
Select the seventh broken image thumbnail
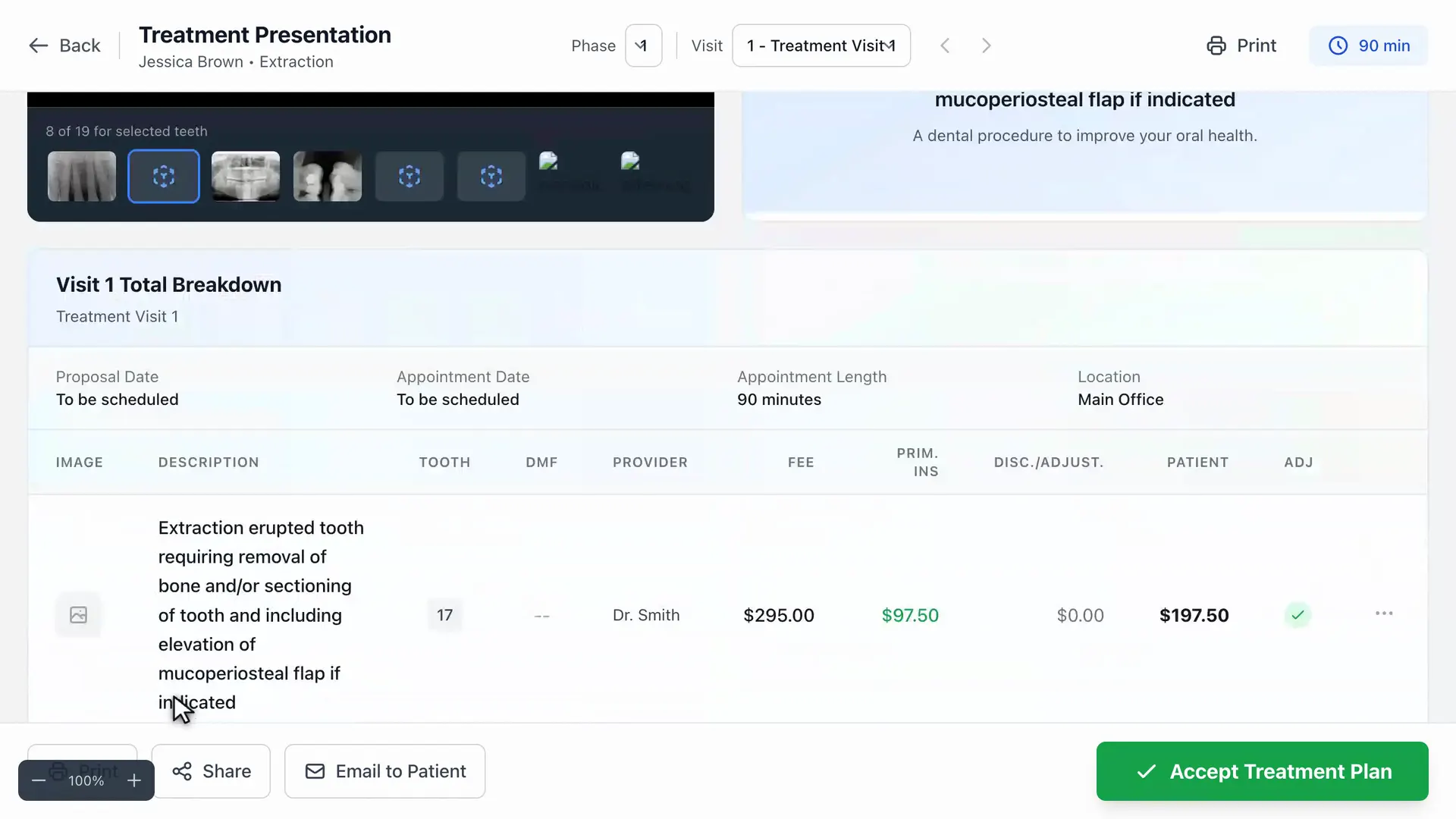click(x=573, y=176)
